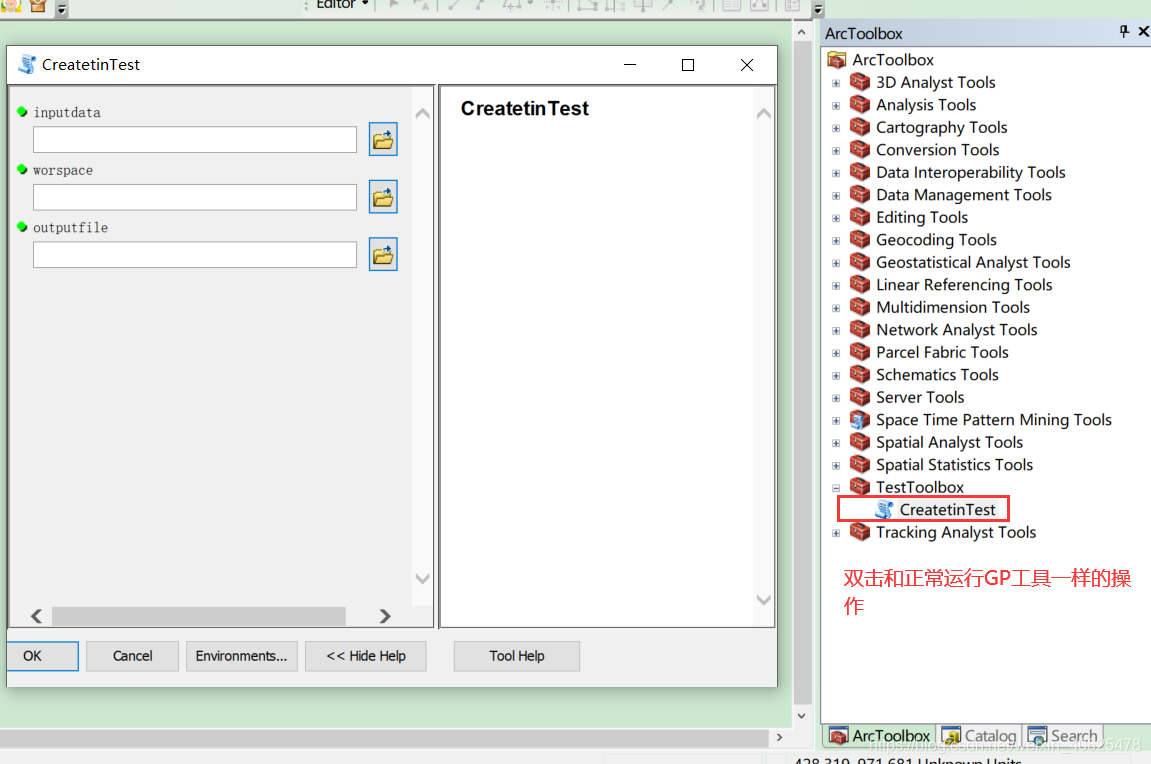Image resolution: width=1151 pixels, height=764 pixels.
Task: Select Geocoding Tools toolbox icon
Action: point(860,239)
